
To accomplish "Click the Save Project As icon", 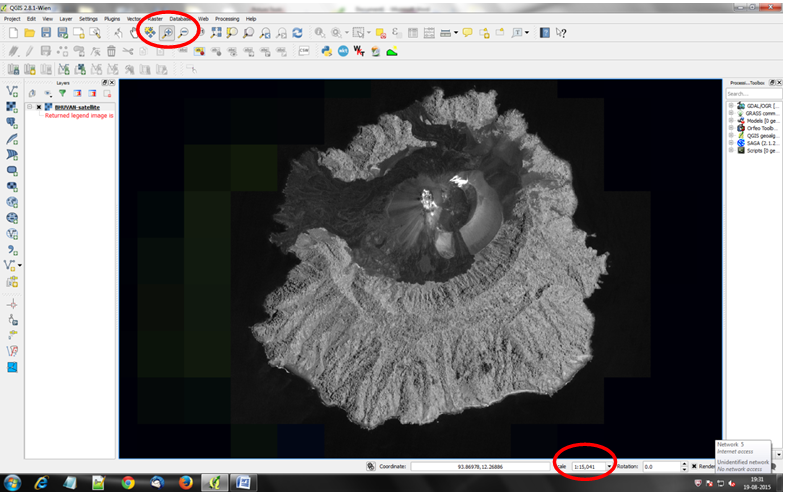I will coord(62,33).
